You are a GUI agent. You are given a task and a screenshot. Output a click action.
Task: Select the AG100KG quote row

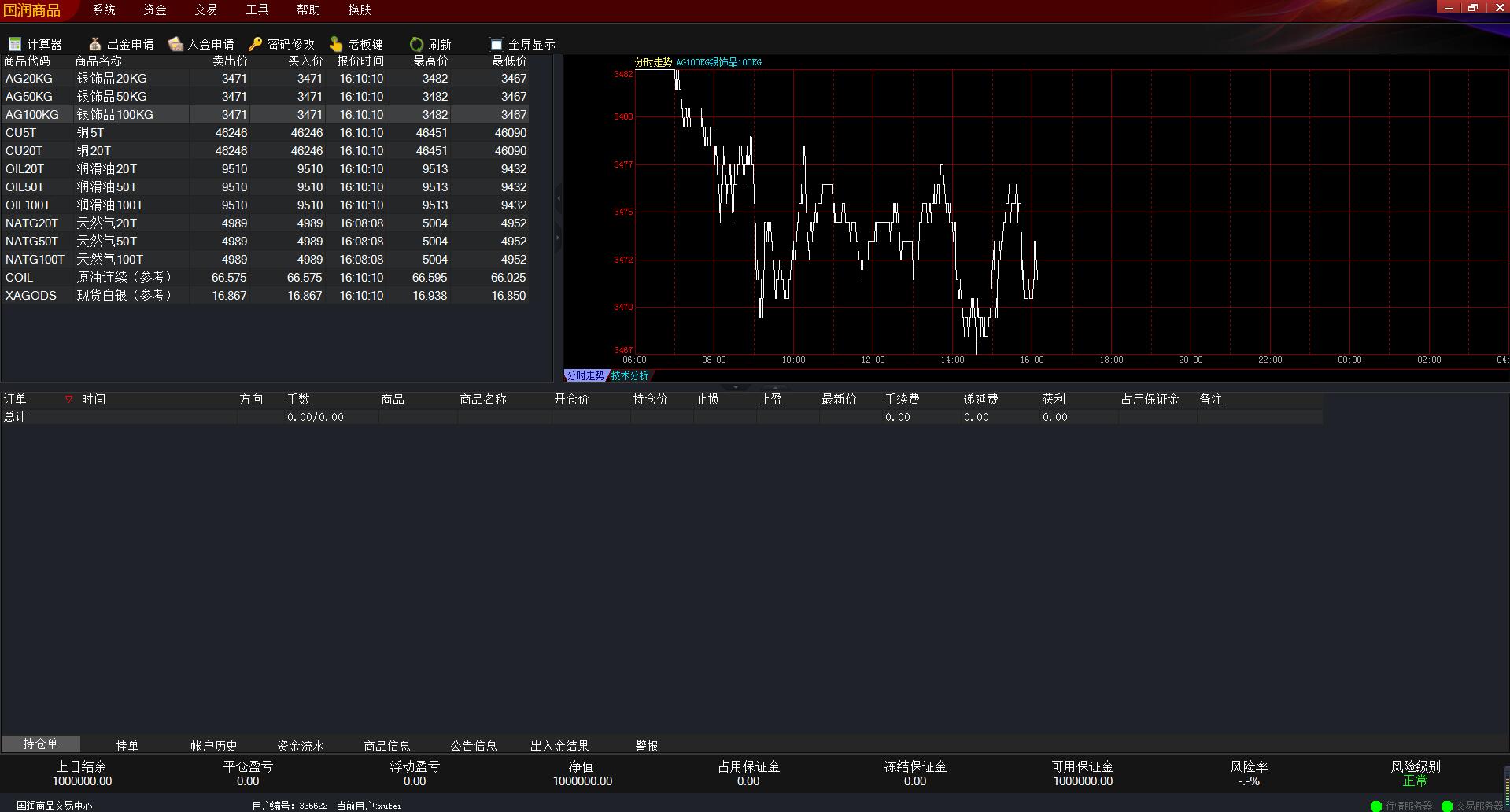(x=265, y=115)
